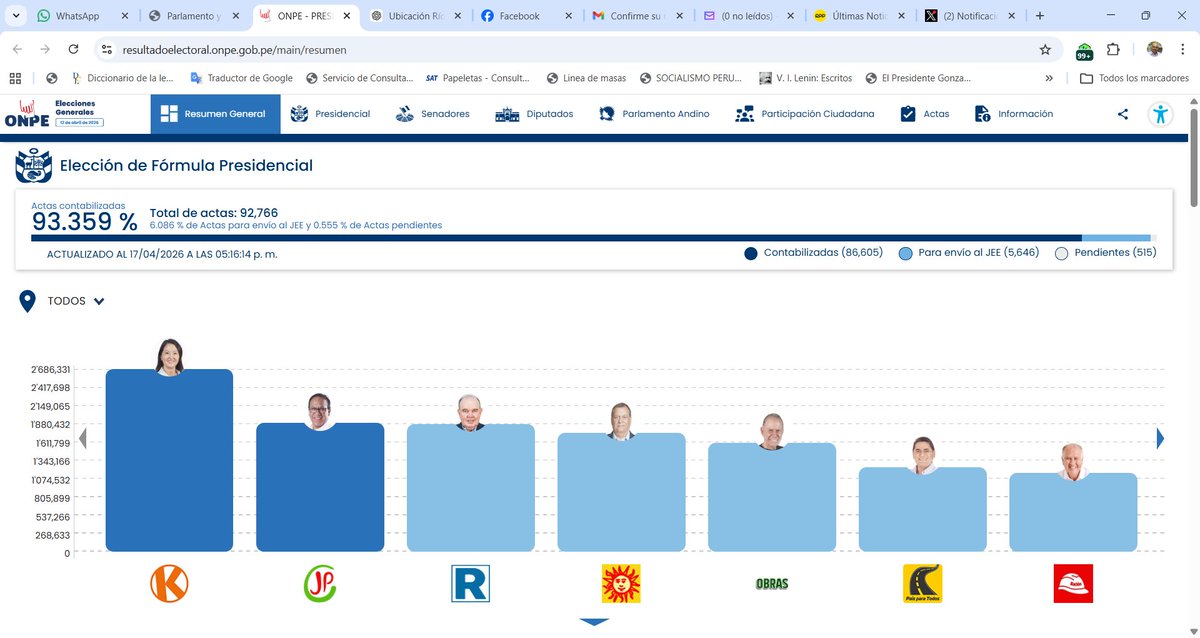1200x638 pixels.
Task: Open the browser profile avatar
Action: click(x=1154, y=49)
